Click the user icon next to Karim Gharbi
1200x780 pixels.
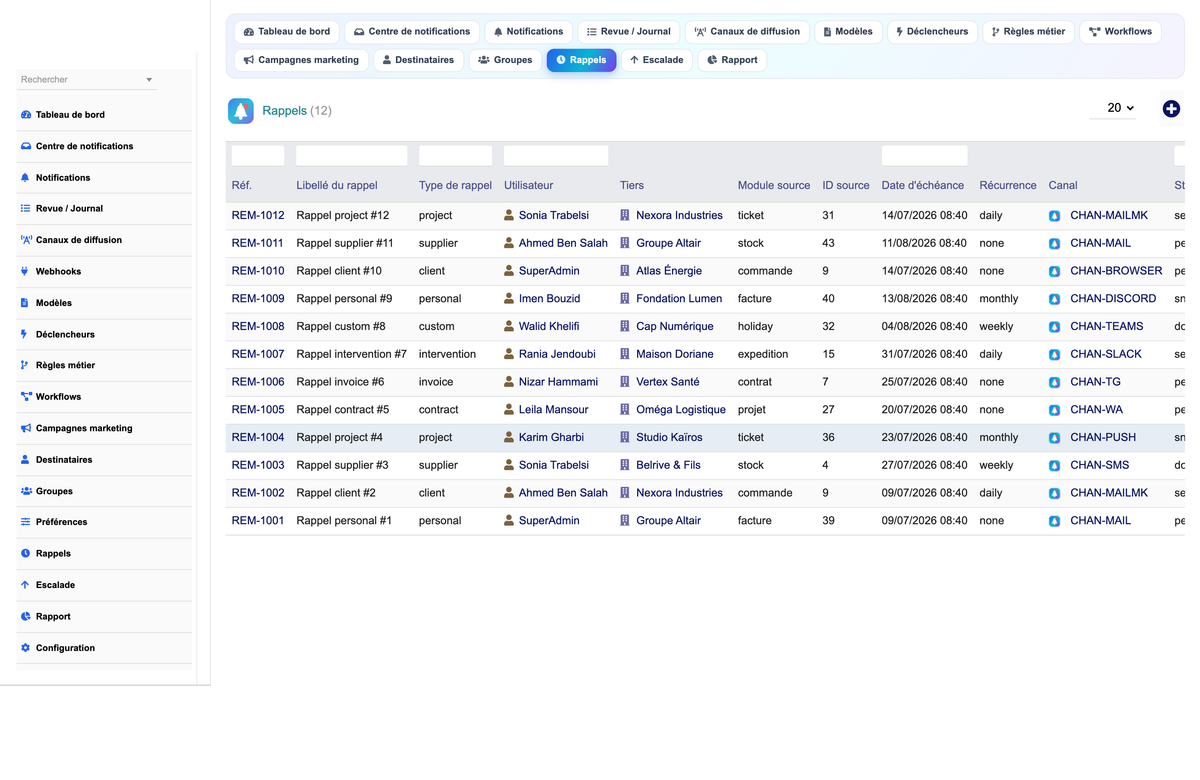(509, 437)
